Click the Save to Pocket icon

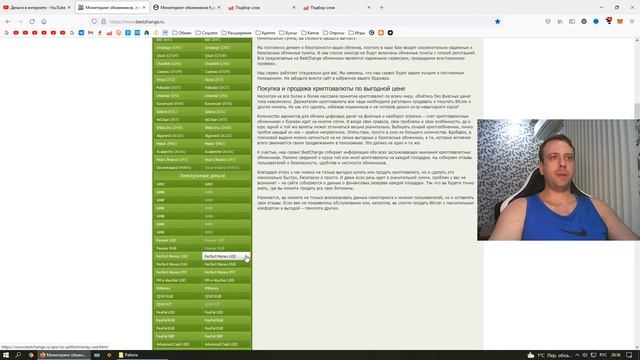[548, 21]
